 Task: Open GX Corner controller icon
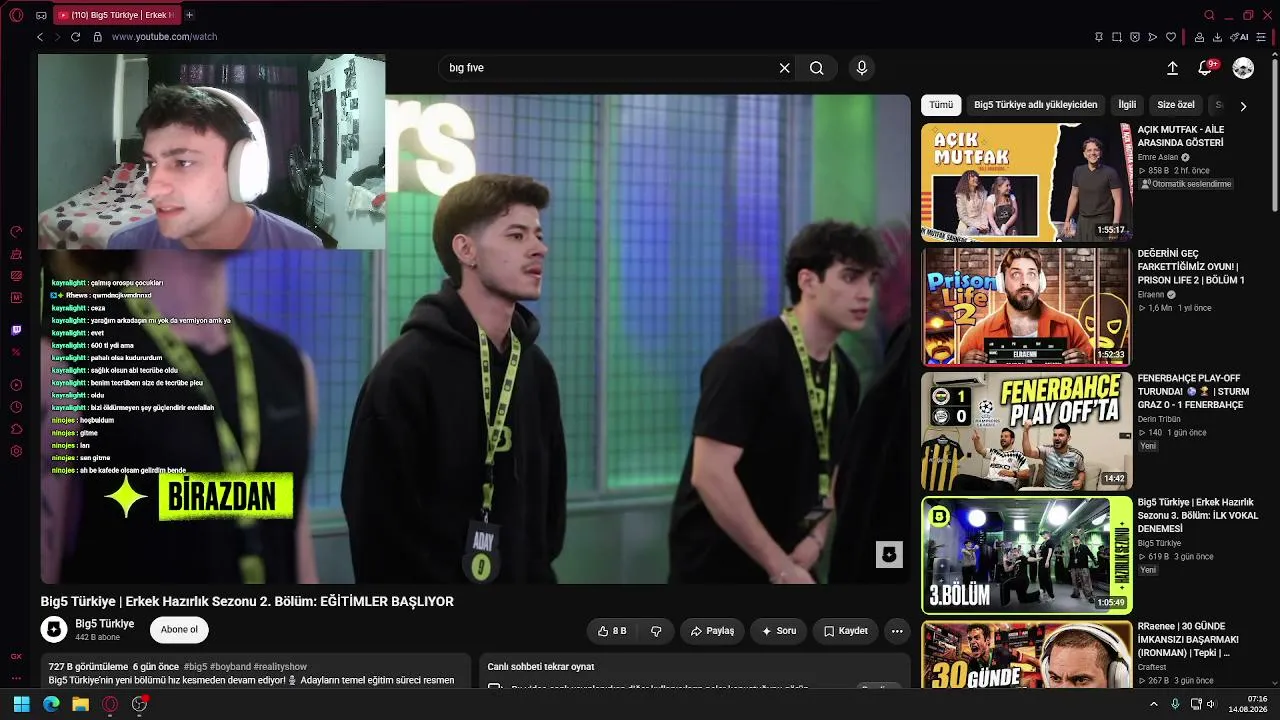click(41, 15)
